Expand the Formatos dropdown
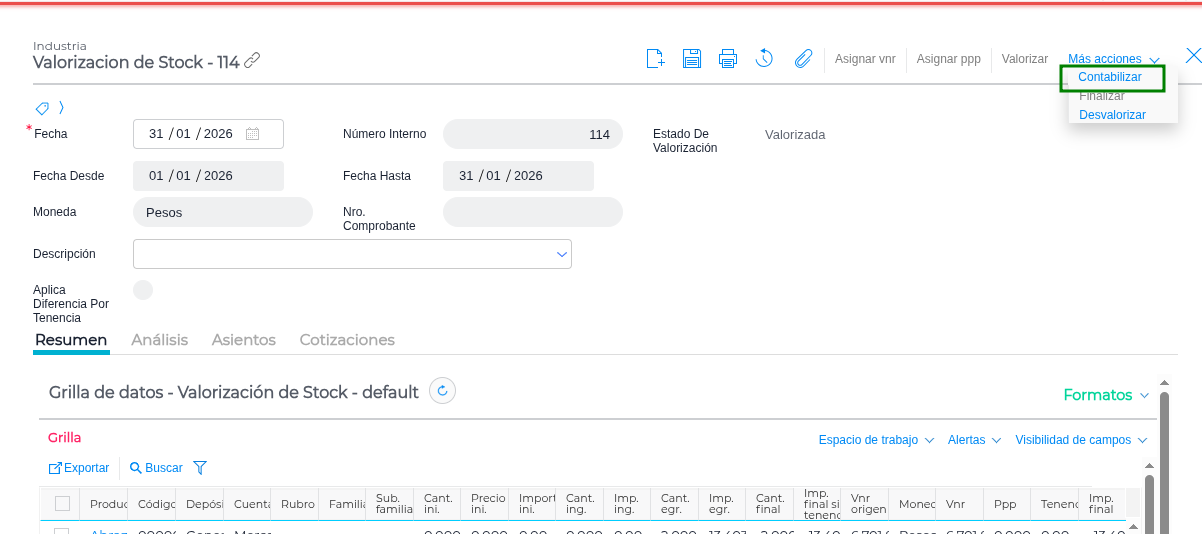Image resolution: width=1202 pixels, height=534 pixels. (1106, 395)
